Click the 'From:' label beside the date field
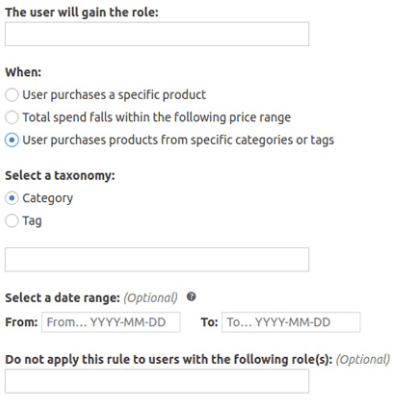 click(22, 322)
